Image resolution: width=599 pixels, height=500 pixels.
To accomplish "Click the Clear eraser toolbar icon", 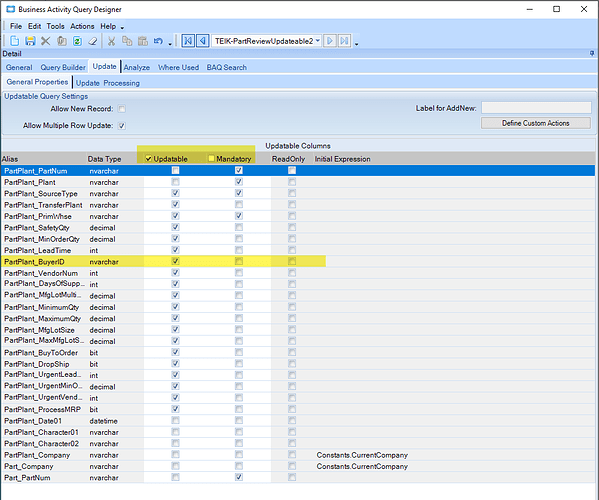I will tap(93, 41).
